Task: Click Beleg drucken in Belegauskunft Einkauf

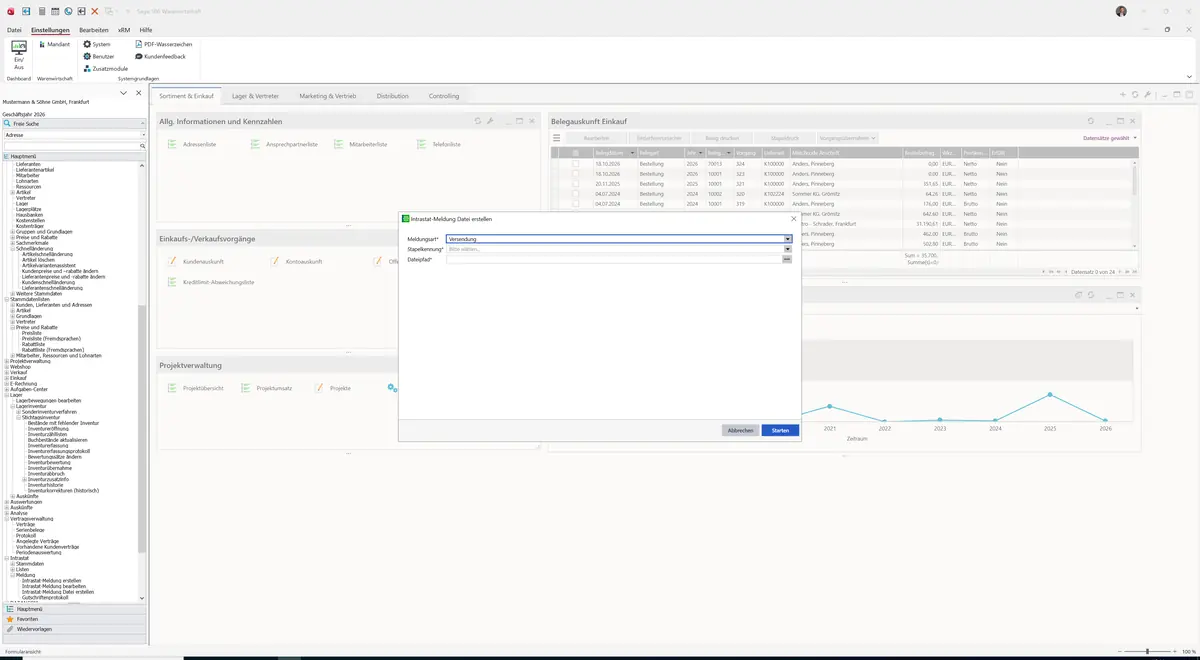Action: (722, 138)
